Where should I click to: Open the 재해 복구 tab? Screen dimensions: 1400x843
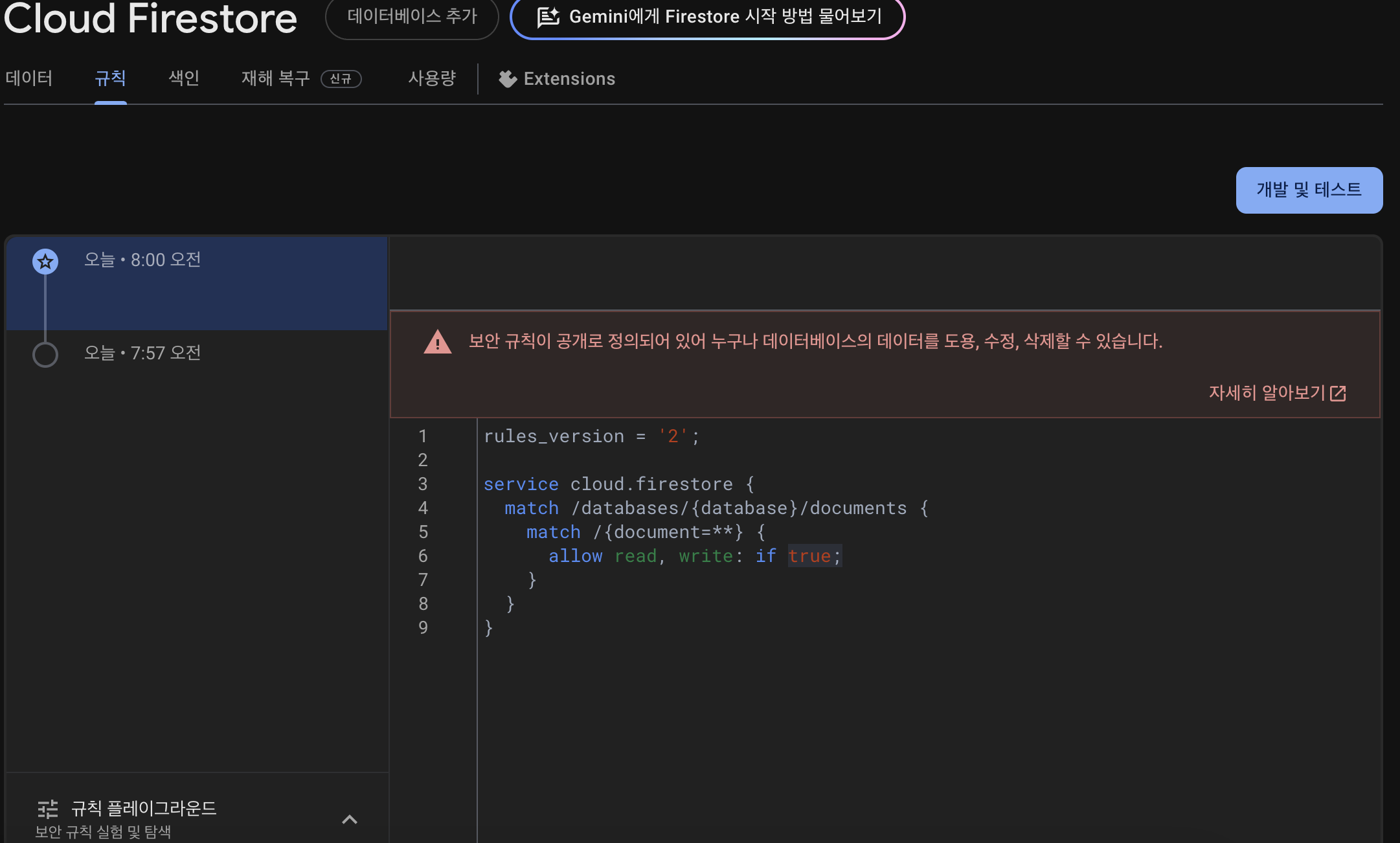coord(276,78)
